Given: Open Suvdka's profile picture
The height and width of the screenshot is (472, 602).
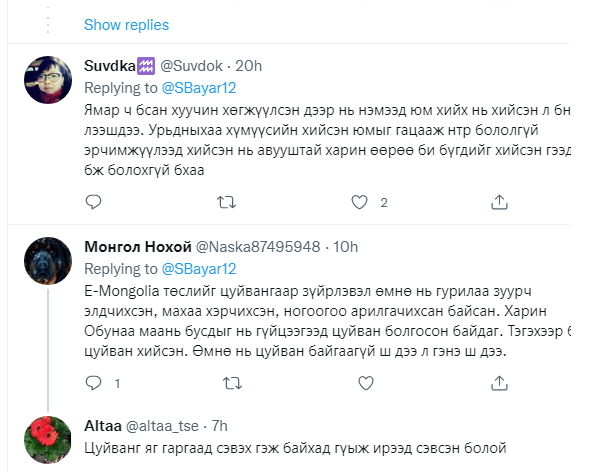Looking at the screenshot, I should pos(46,81).
